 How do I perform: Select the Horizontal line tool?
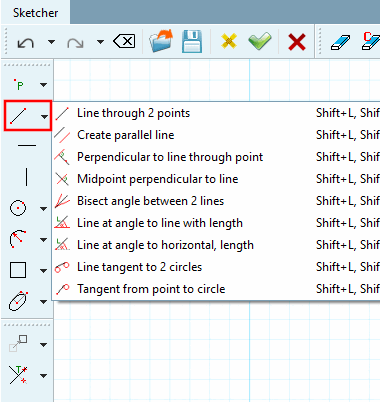point(27,145)
